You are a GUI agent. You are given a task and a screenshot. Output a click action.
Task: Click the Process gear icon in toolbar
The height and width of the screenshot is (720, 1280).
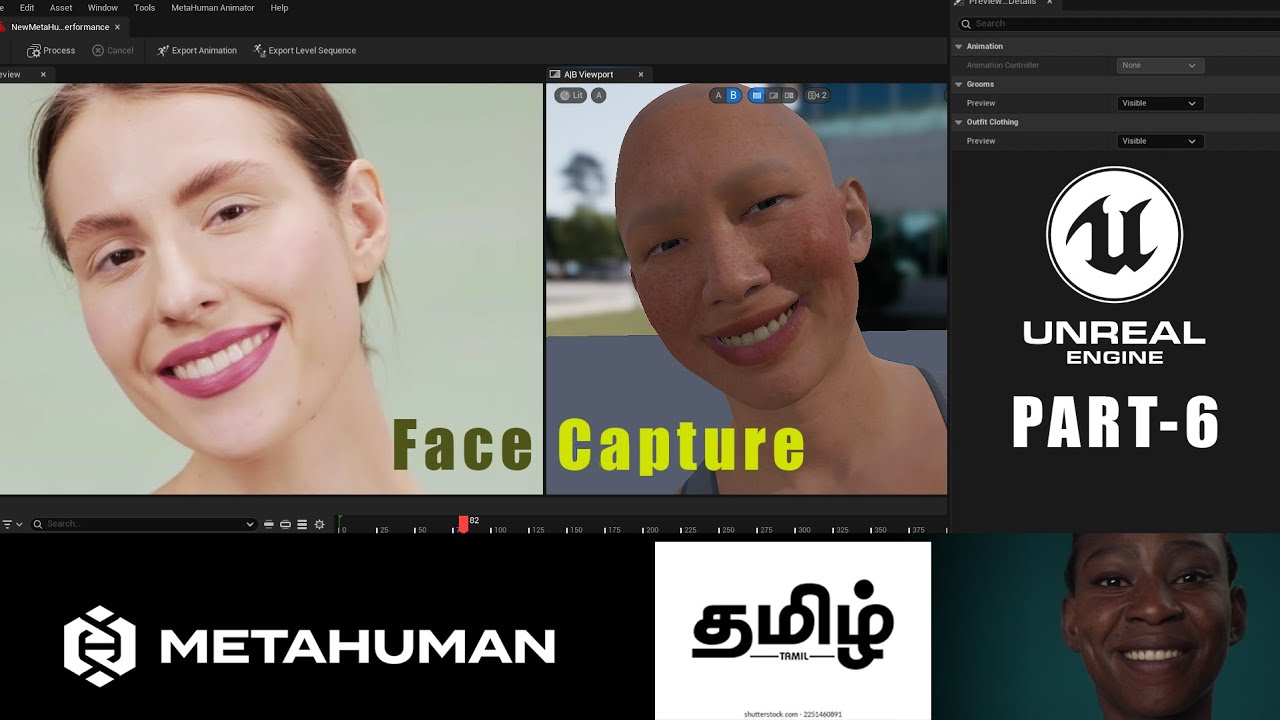click(x=34, y=50)
